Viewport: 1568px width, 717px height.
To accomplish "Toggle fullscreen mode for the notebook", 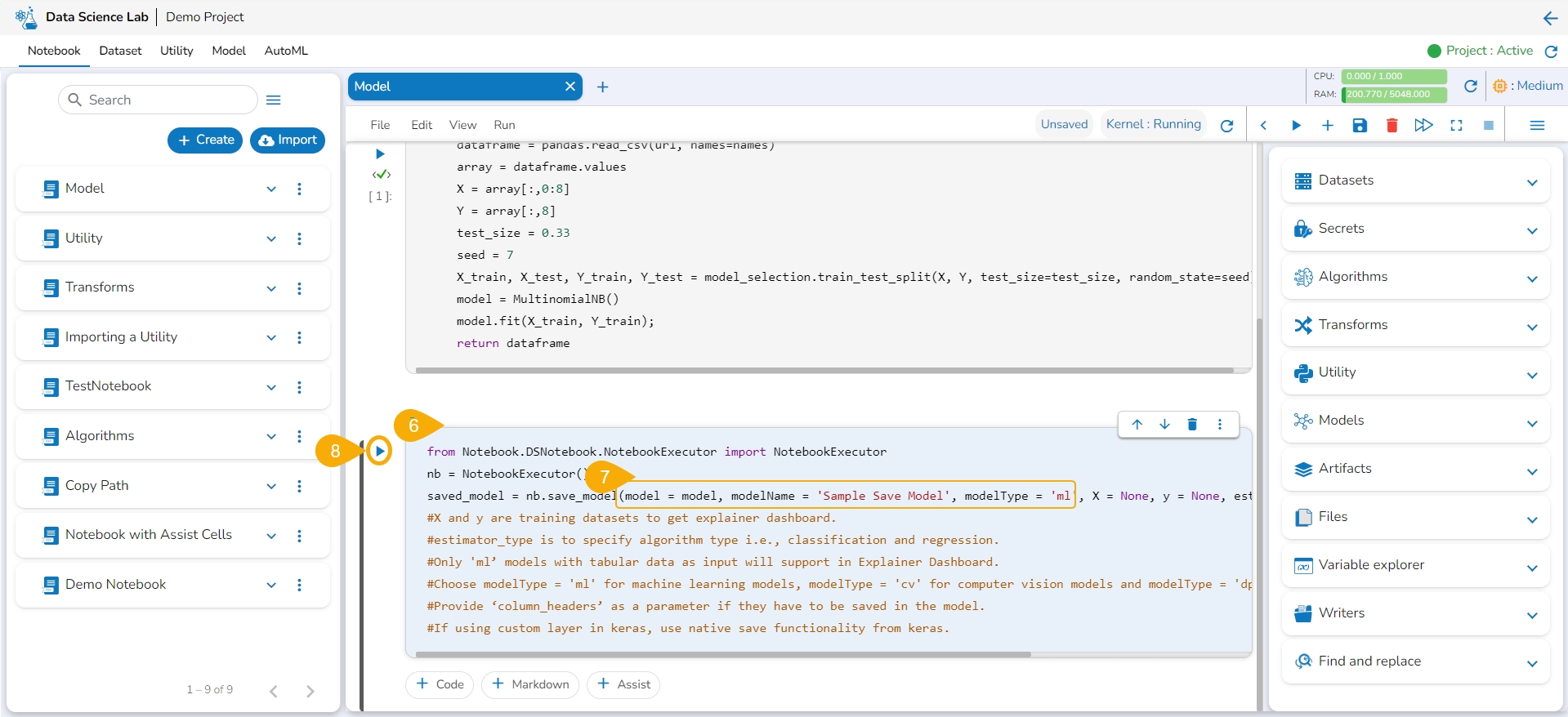I will point(1456,125).
